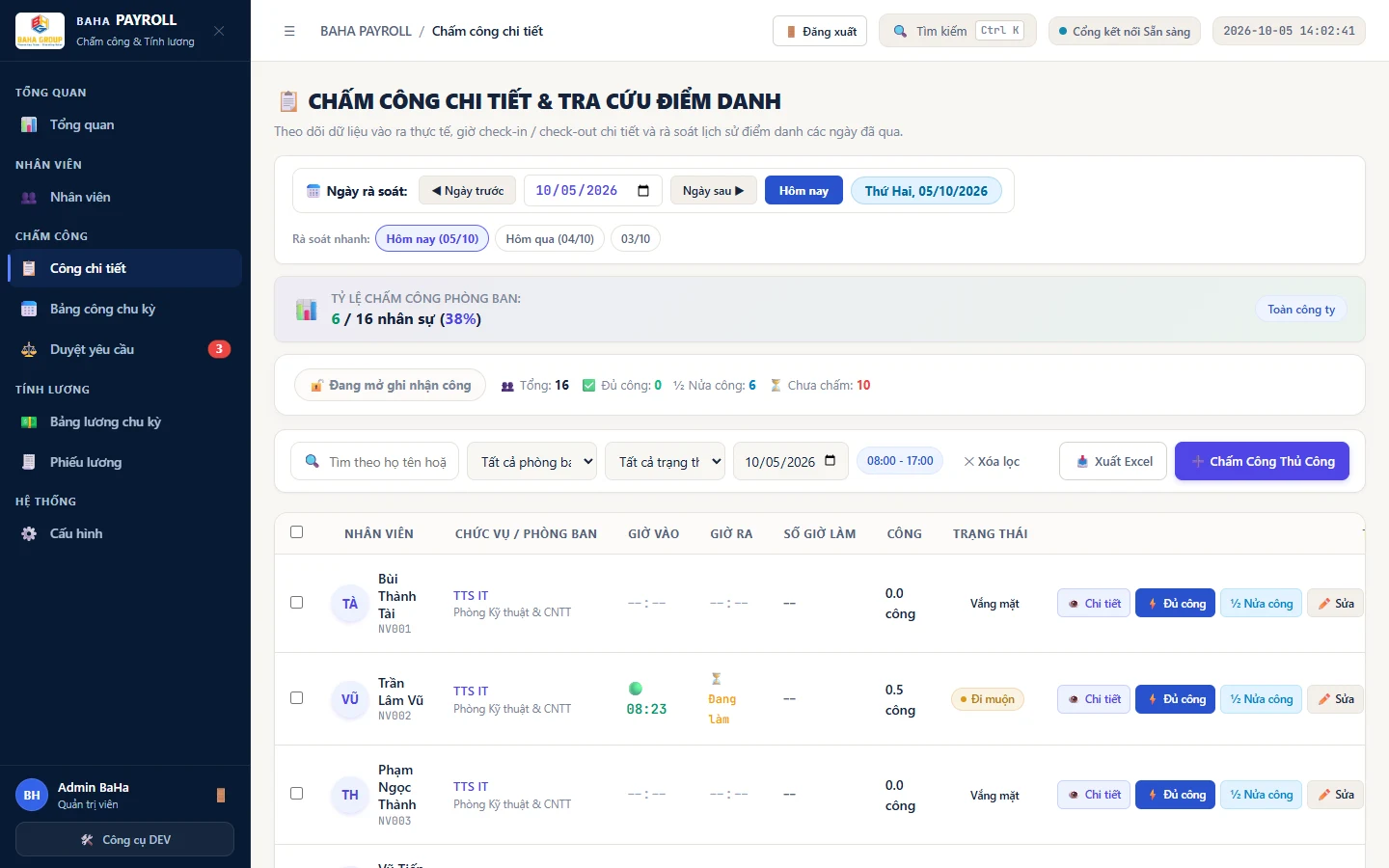Click the VŨ avatar of Trần Lâm Vũ
Viewport: 1389px width, 868px height.
click(x=350, y=699)
